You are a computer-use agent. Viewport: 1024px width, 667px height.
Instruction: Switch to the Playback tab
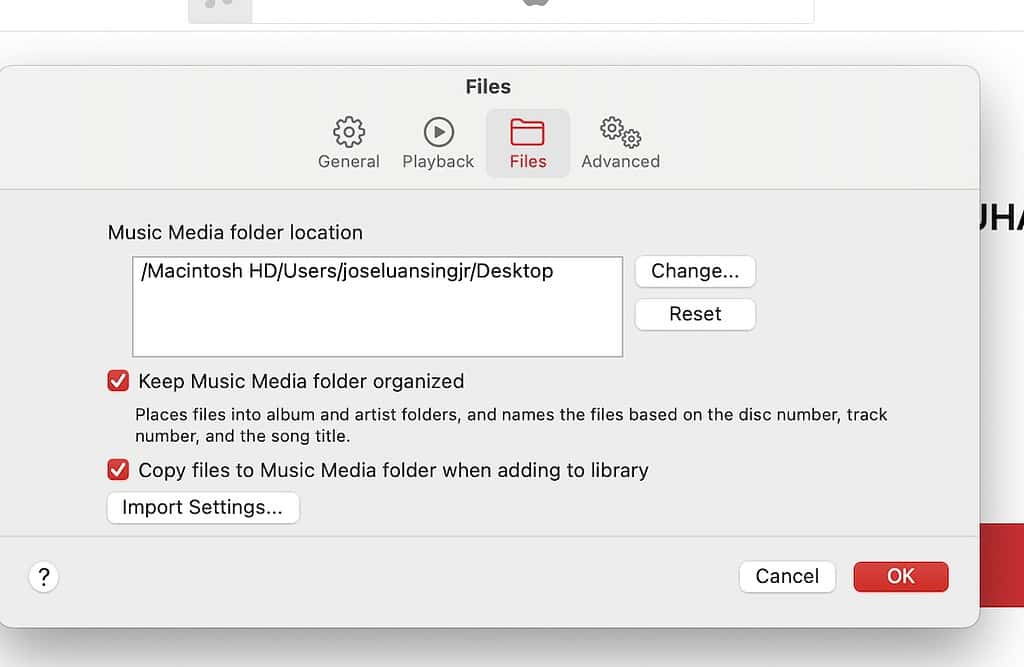click(x=437, y=143)
